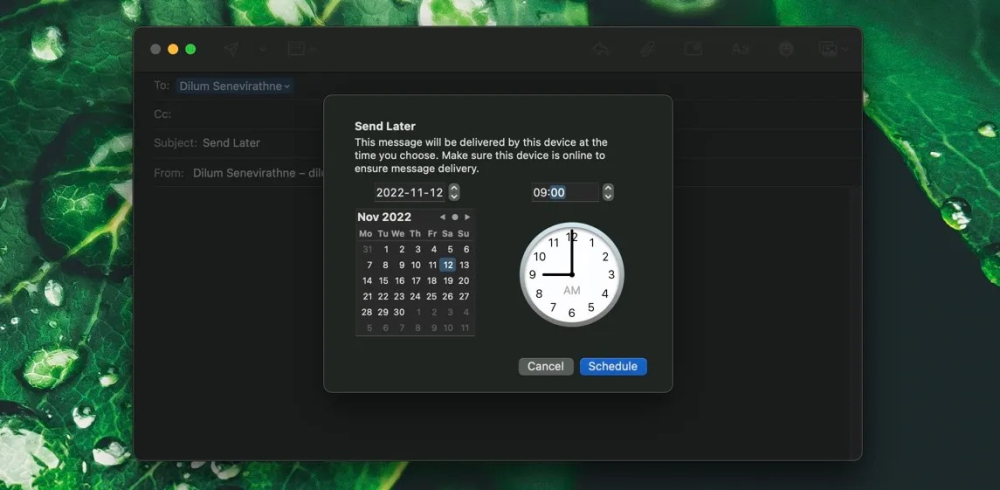Open the Aa text format options
Screen dimensions: 1000x490
coord(740,49)
